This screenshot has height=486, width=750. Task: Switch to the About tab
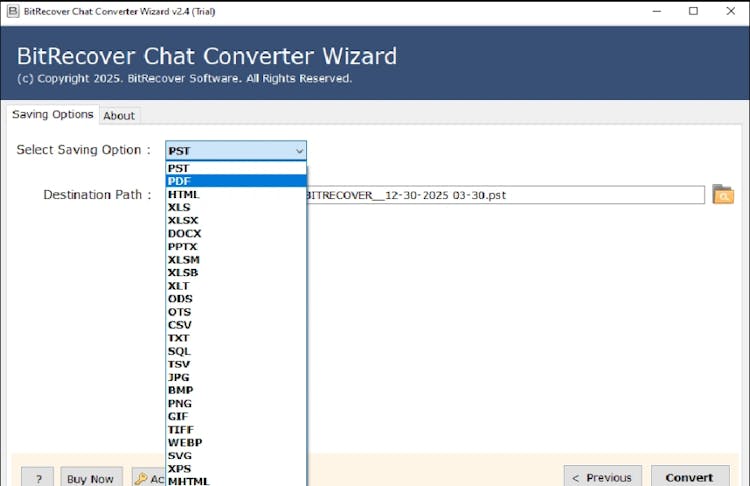119,116
